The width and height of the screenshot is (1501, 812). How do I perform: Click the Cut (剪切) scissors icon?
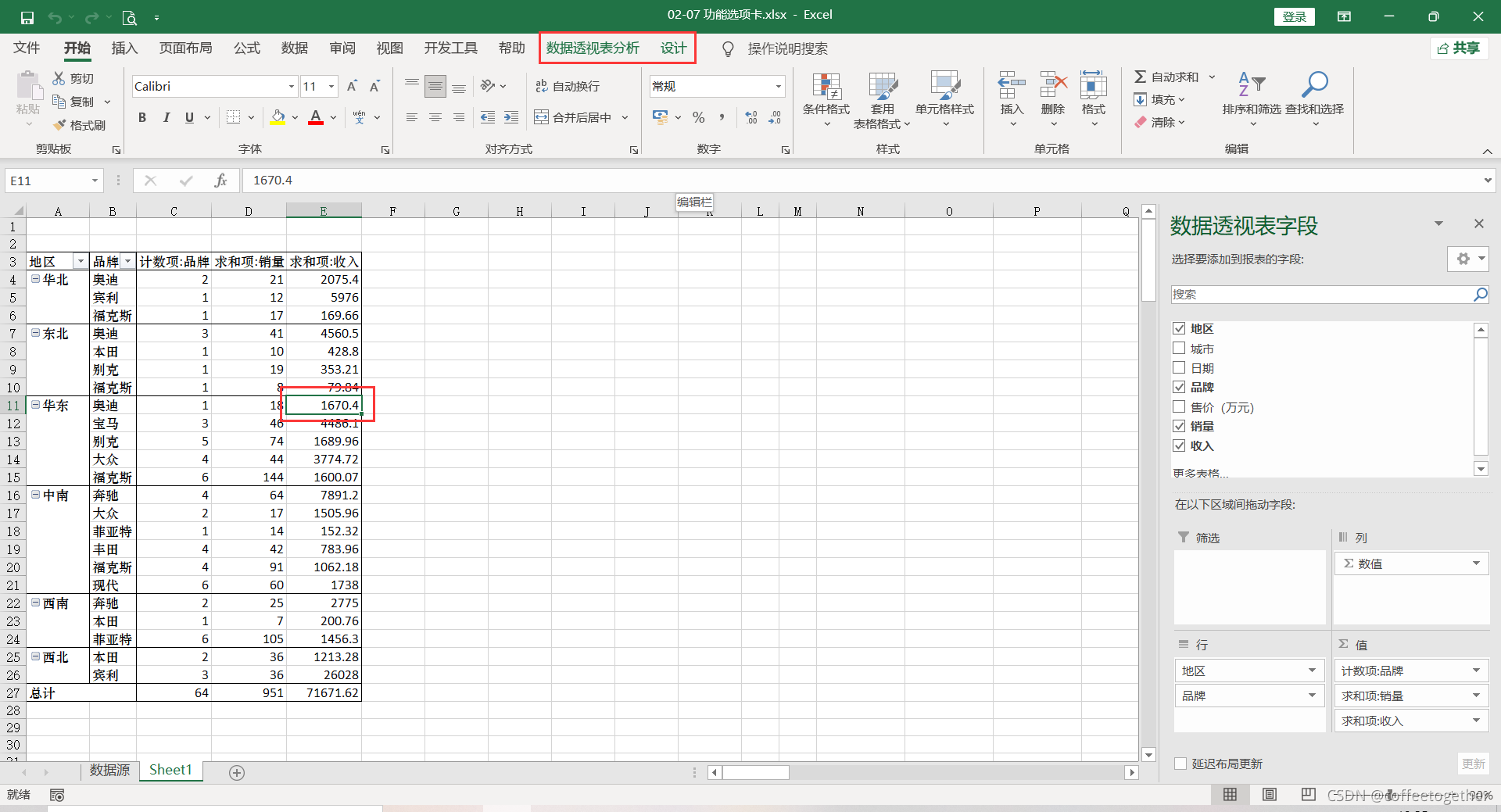[59, 78]
